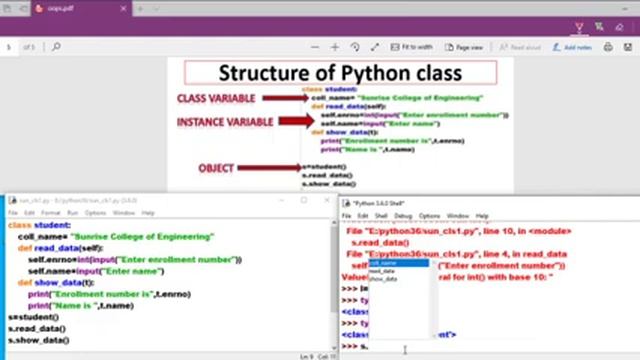Click 'self.name=input' line in editor
The image size is (640, 360).
click(96, 271)
